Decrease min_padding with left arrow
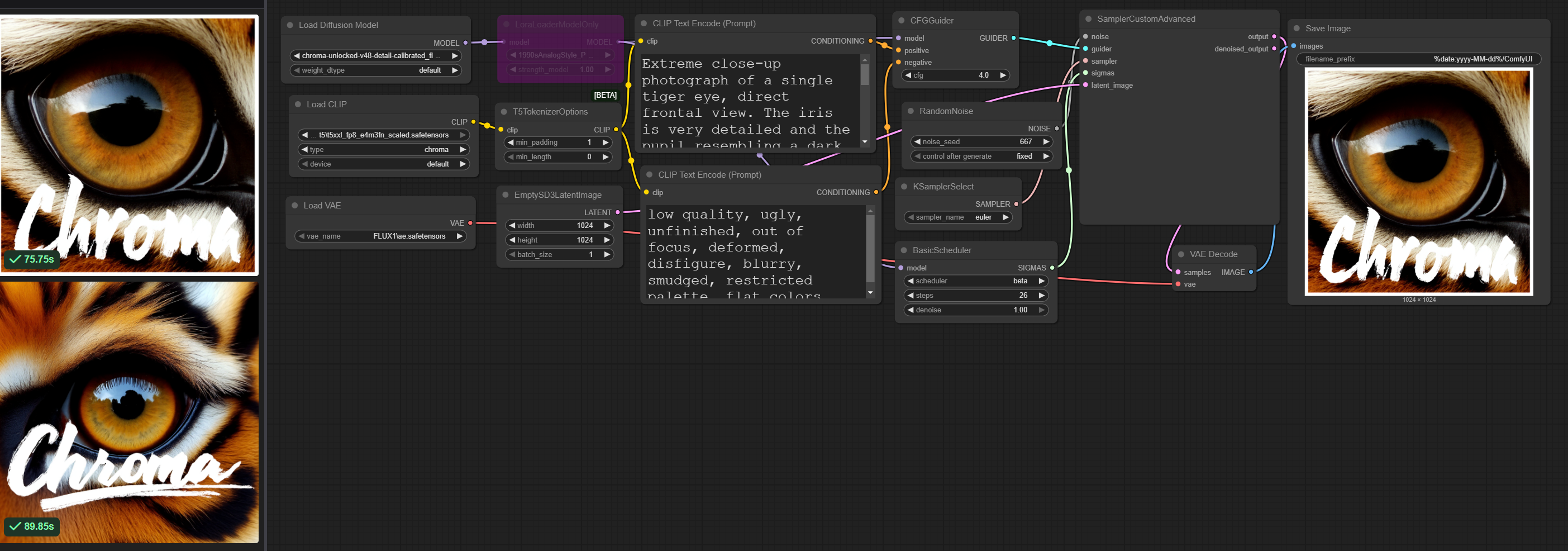Viewport: 1568px width, 551px height. (510, 142)
